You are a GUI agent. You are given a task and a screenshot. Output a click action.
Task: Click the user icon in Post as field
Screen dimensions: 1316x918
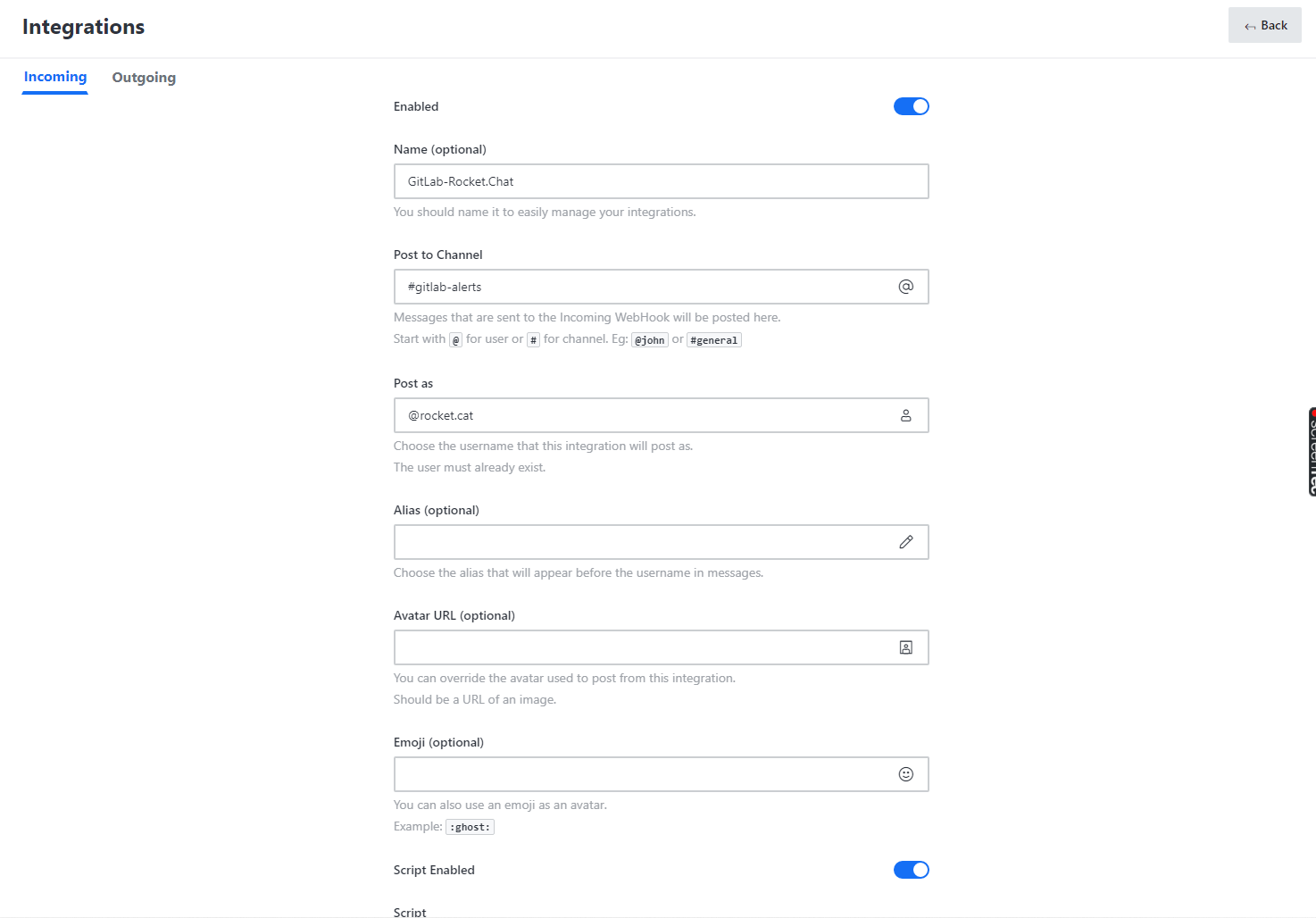(905, 415)
